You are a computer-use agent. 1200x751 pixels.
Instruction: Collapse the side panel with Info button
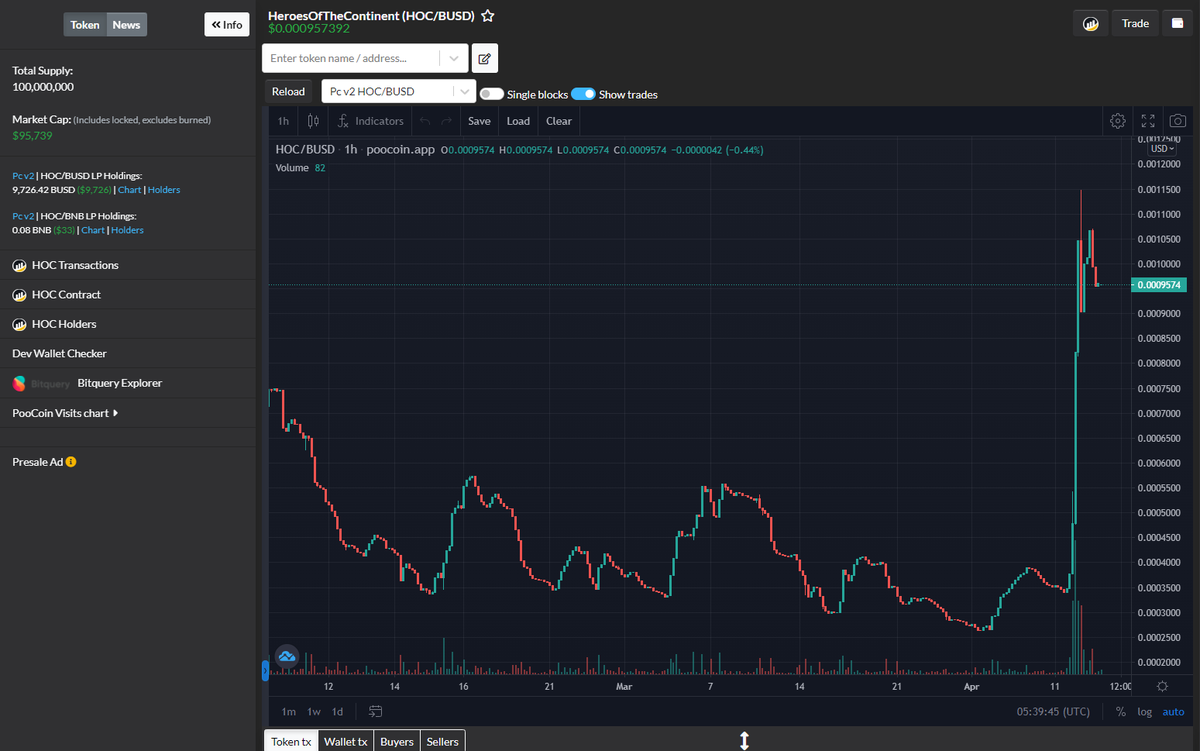pyautogui.click(x=227, y=24)
